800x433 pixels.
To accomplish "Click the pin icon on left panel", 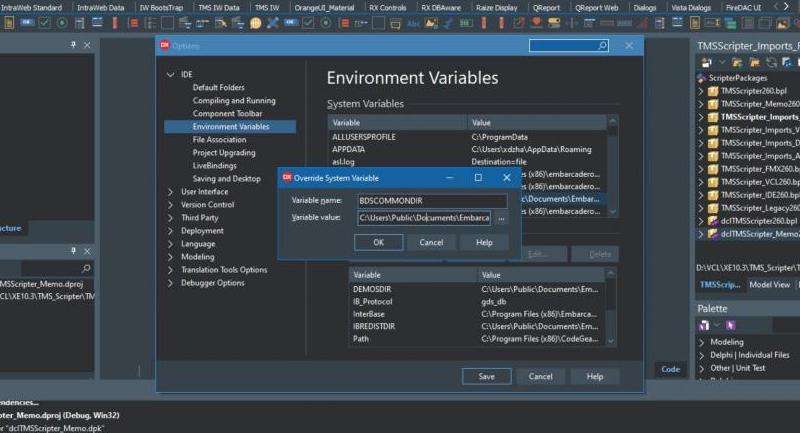I will click(72, 251).
